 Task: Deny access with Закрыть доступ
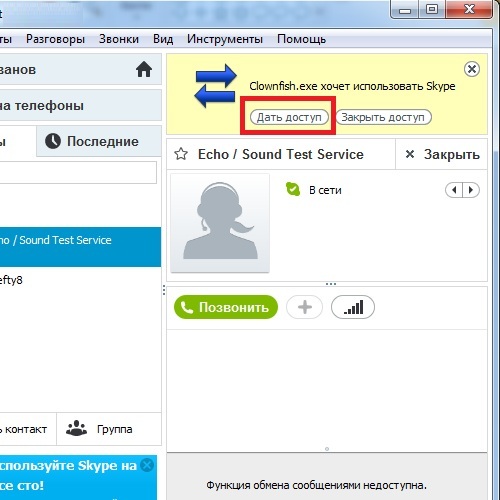(383, 117)
